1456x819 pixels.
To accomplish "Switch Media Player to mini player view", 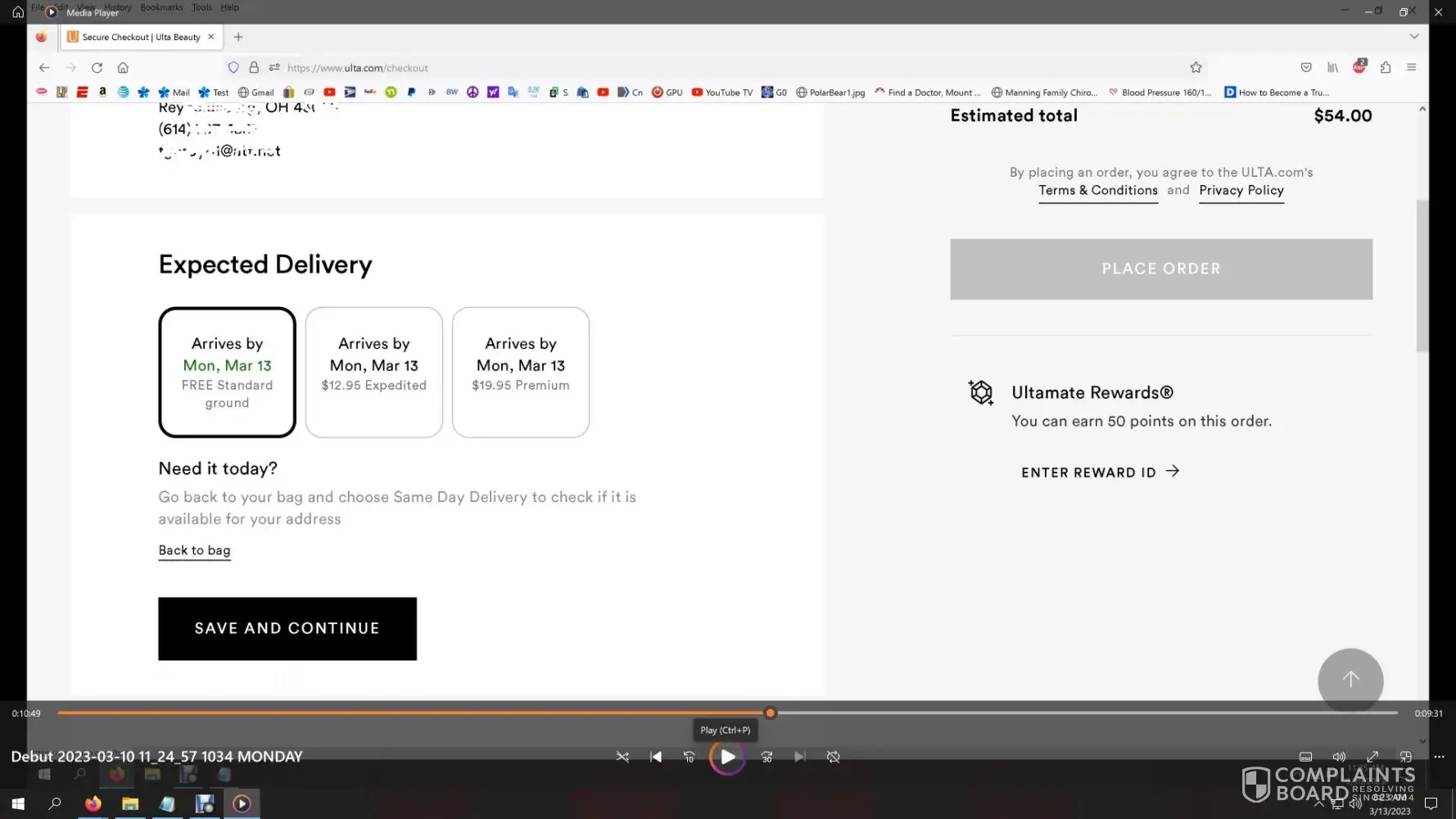I will click(x=1405, y=757).
